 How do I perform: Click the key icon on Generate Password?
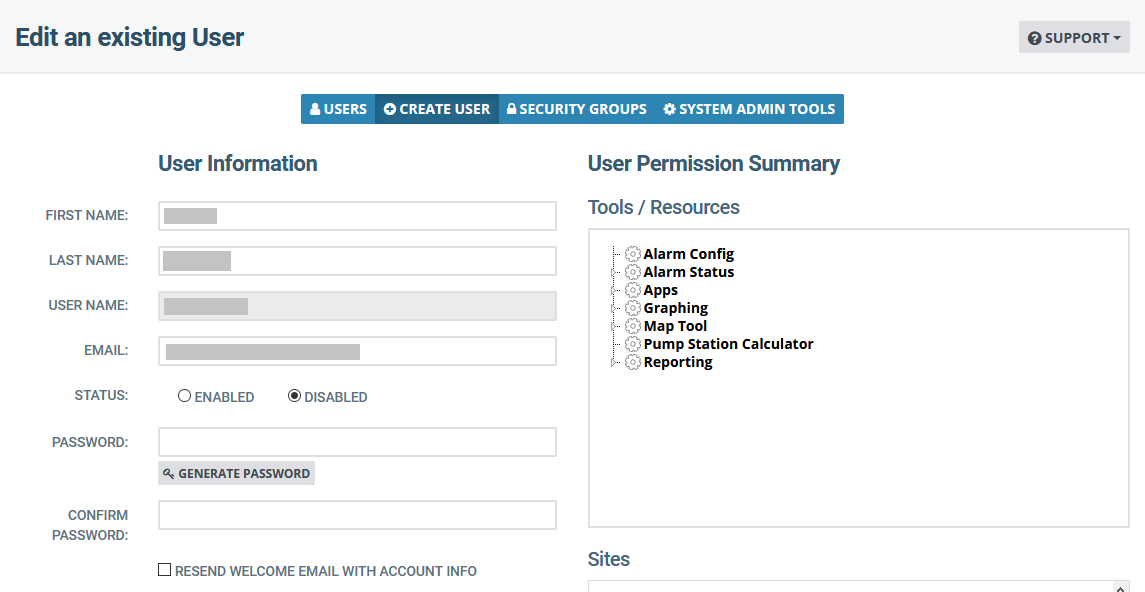point(169,474)
